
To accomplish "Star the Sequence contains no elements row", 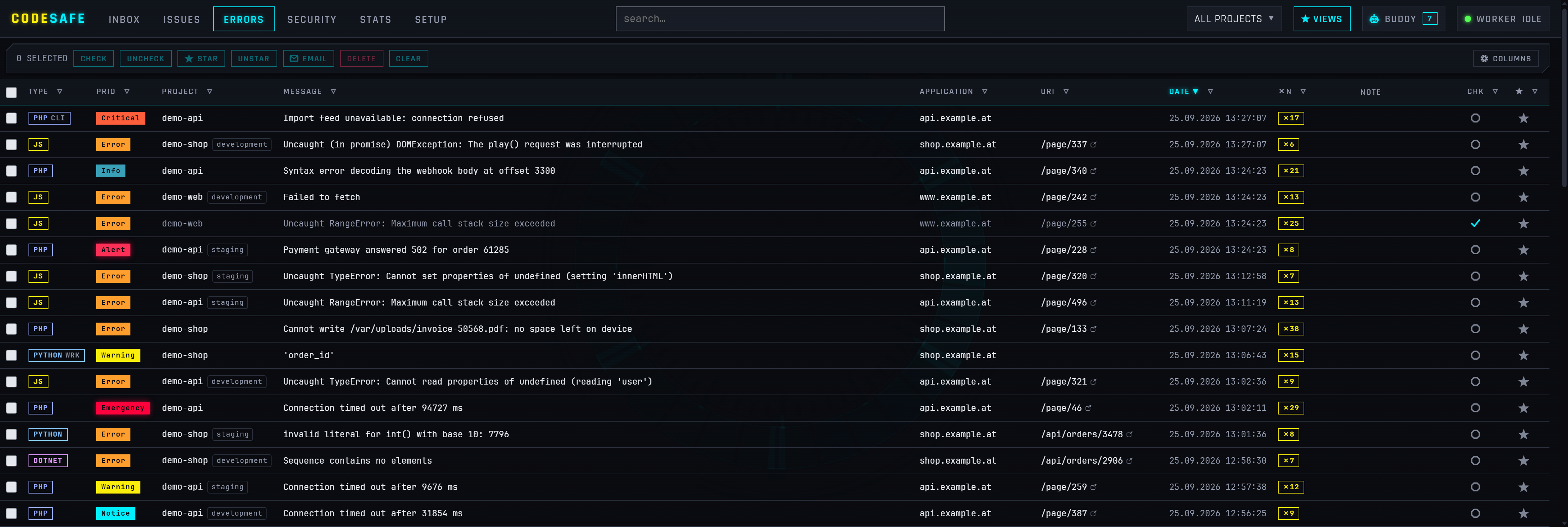I will tap(1523, 461).
